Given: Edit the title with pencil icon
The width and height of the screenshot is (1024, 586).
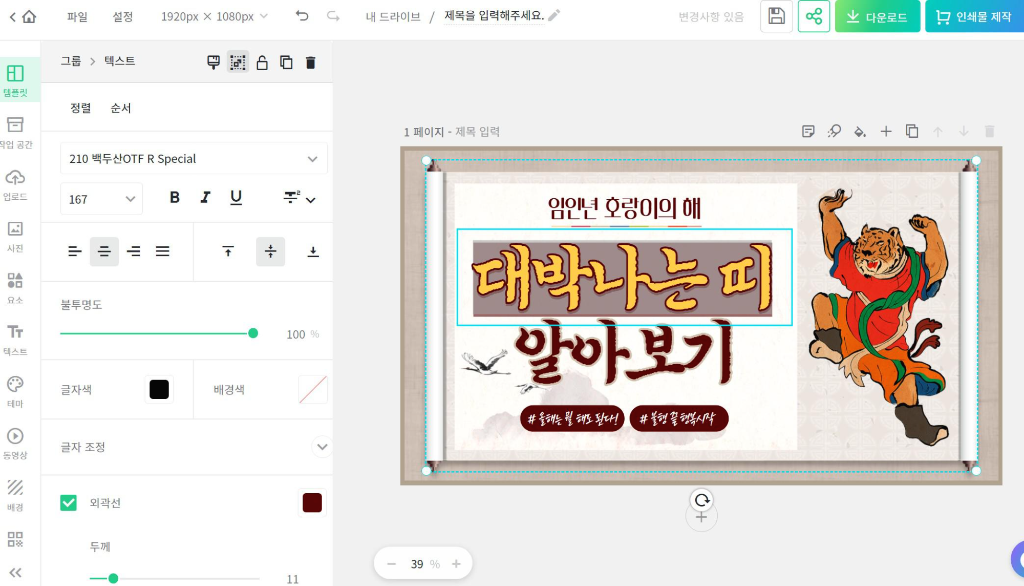Looking at the screenshot, I should (554, 16).
